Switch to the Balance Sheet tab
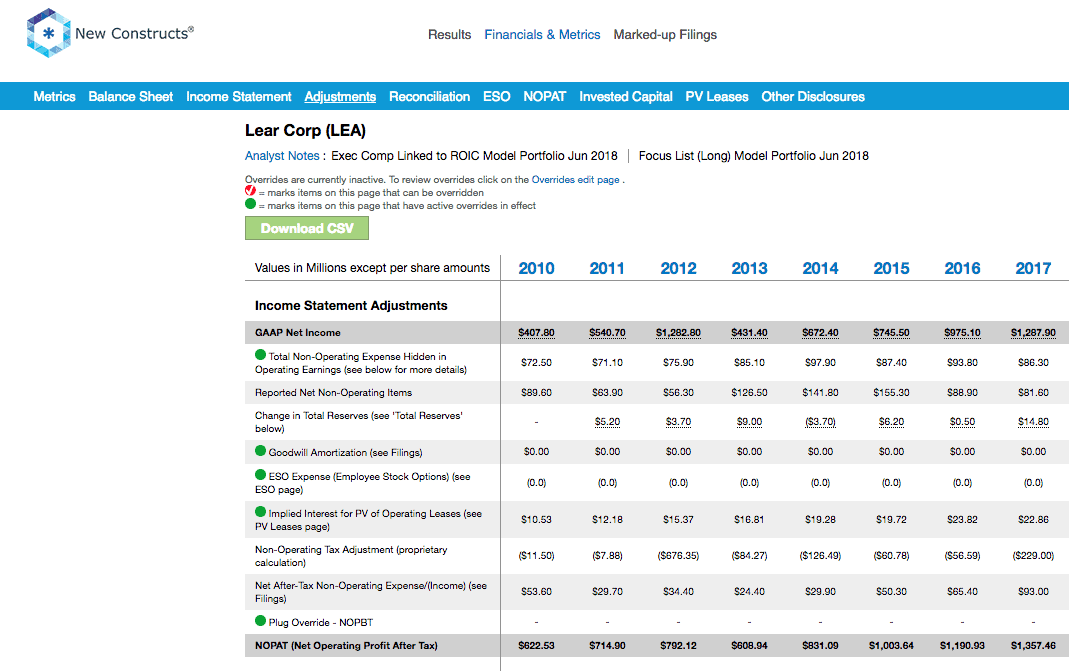1069x671 pixels. (131, 97)
